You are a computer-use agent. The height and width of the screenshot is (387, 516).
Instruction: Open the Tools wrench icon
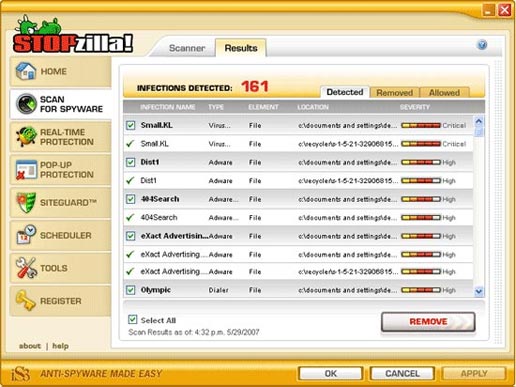click(26, 268)
